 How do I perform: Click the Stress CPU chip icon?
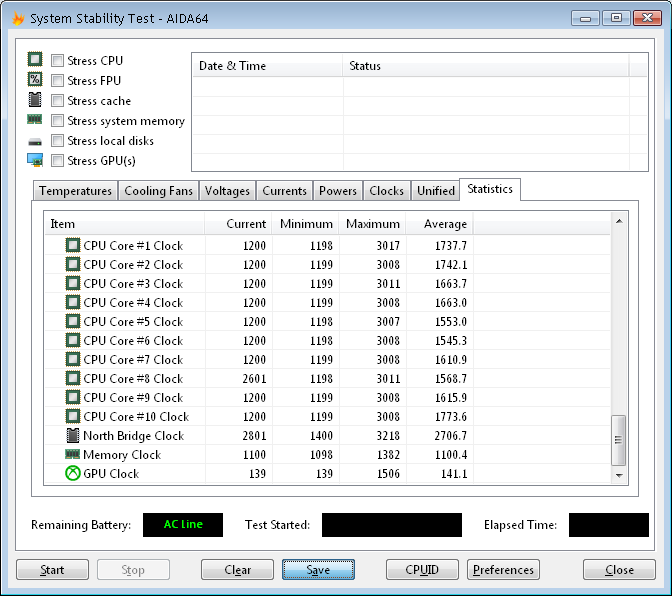pos(35,59)
